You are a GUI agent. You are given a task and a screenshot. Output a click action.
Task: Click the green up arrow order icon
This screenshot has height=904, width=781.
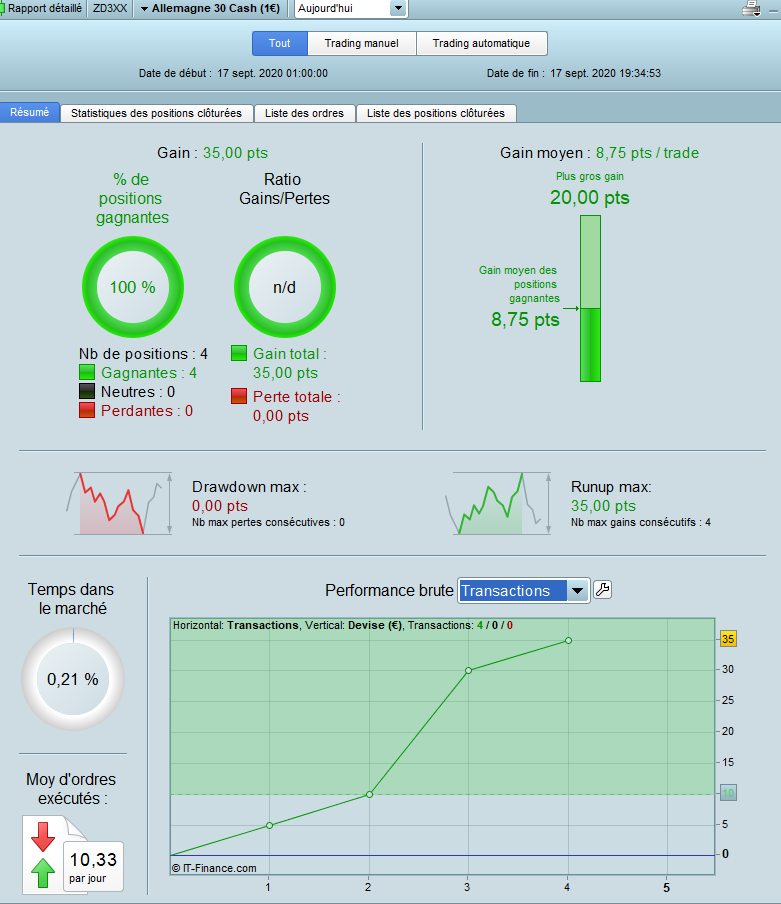click(43, 873)
